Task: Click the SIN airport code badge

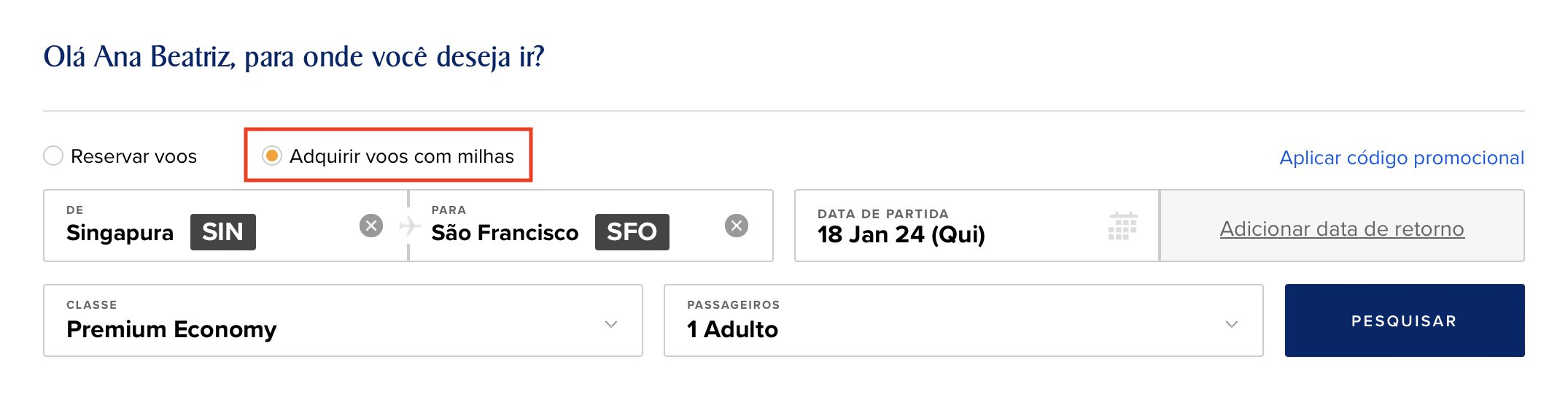Action: 223,232
